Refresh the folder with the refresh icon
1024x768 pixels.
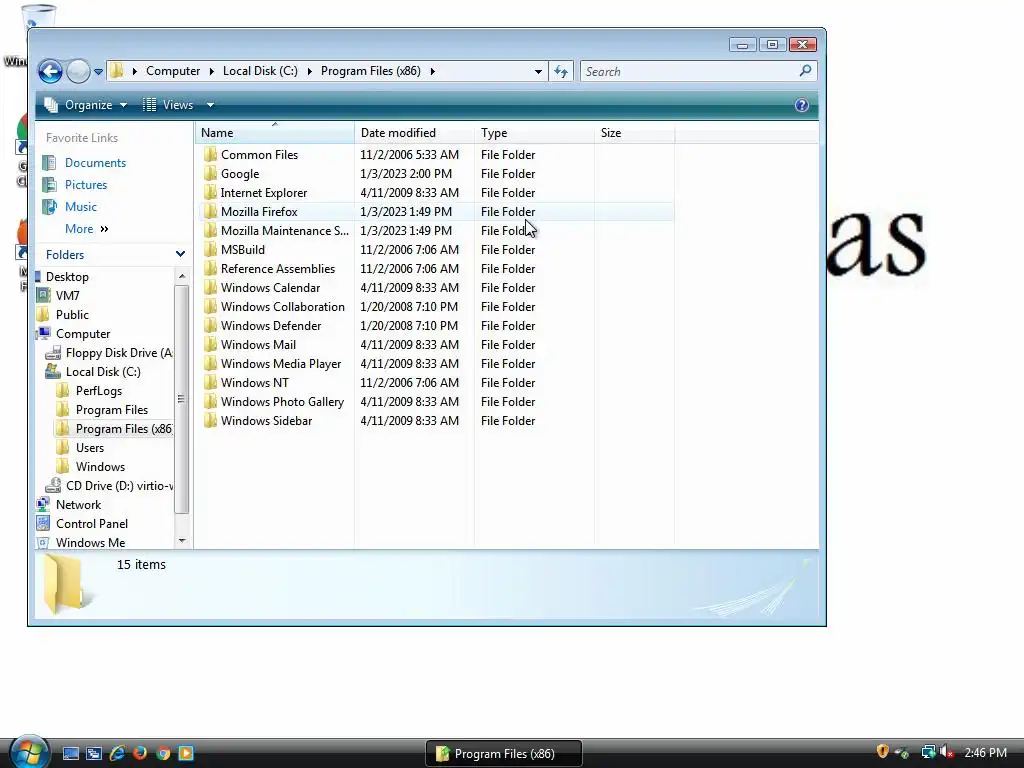(x=561, y=71)
